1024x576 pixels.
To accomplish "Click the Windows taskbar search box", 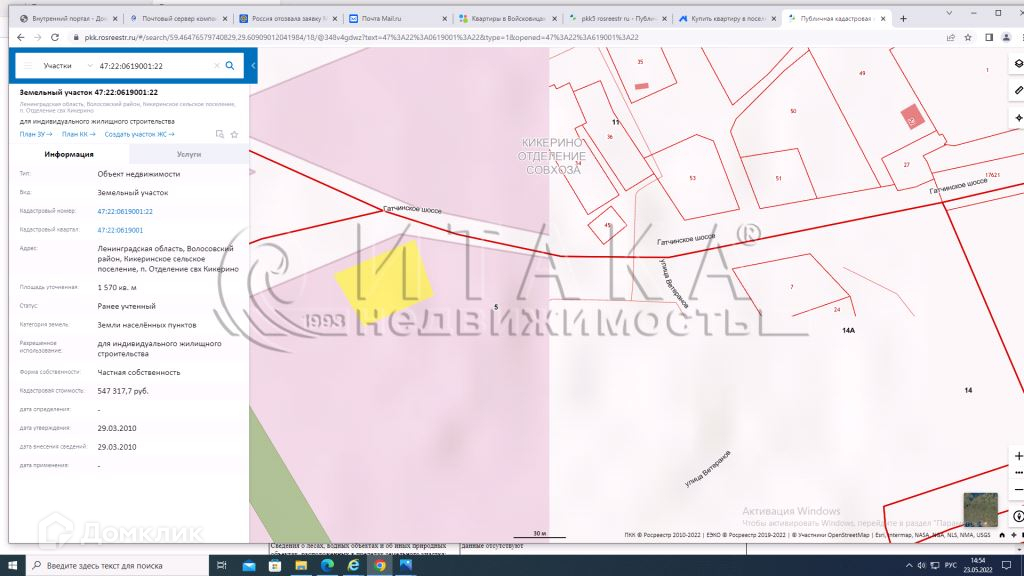I will coord(118,565).
